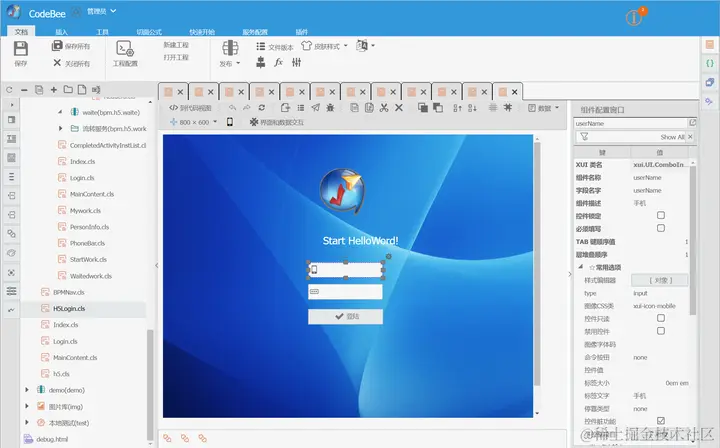This screenshot has width=720, height=448.
Task: Click the info notification icon in header
Action: 634,17
